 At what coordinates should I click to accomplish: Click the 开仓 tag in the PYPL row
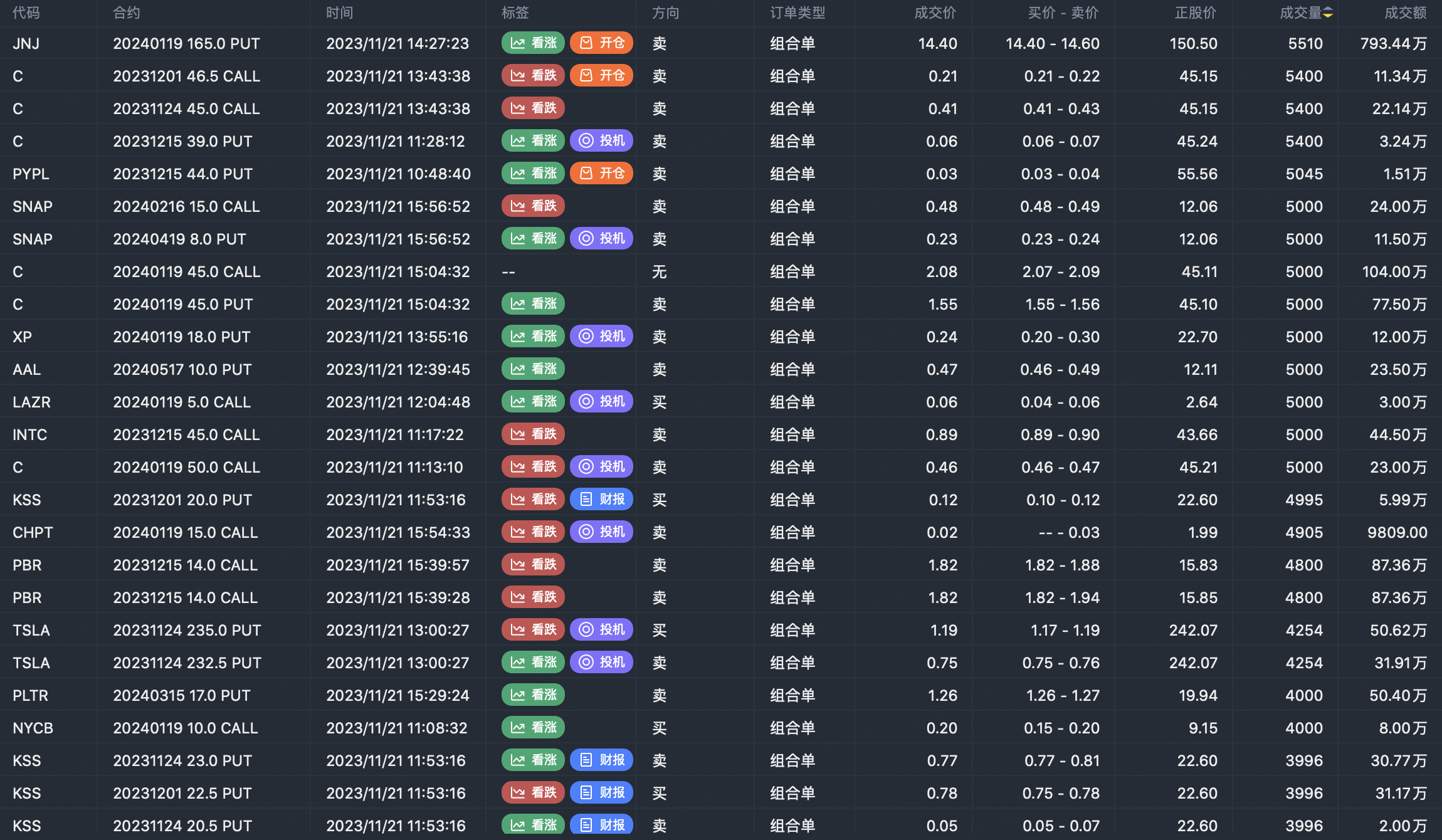click(601, 174)
